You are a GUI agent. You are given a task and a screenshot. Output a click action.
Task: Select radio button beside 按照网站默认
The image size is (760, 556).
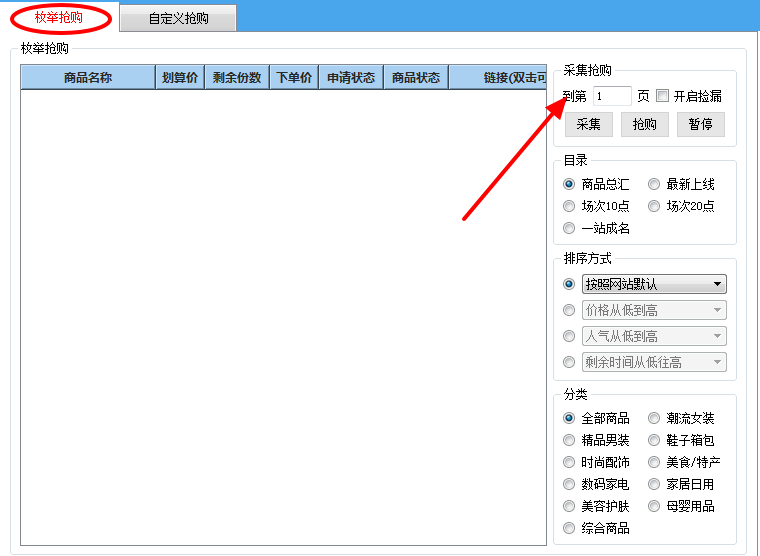(x=569, y=284)
